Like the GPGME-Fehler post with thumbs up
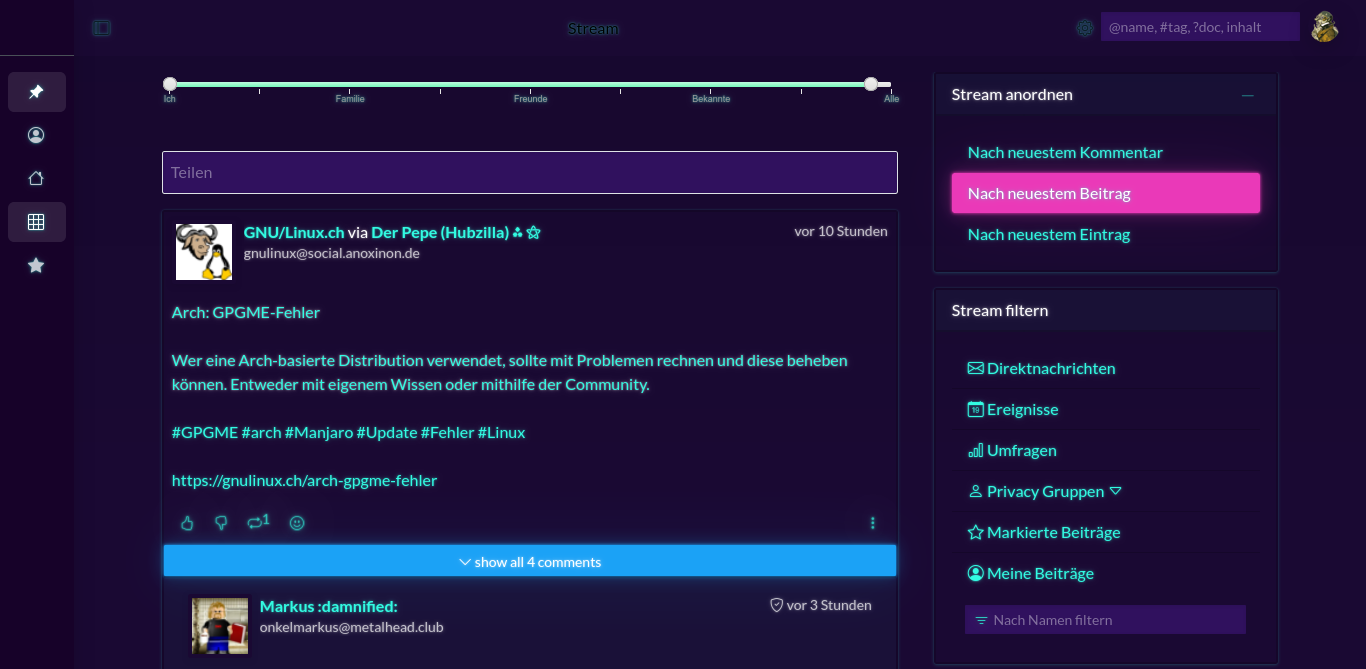 pyautogui.click(x=187, y=523)
